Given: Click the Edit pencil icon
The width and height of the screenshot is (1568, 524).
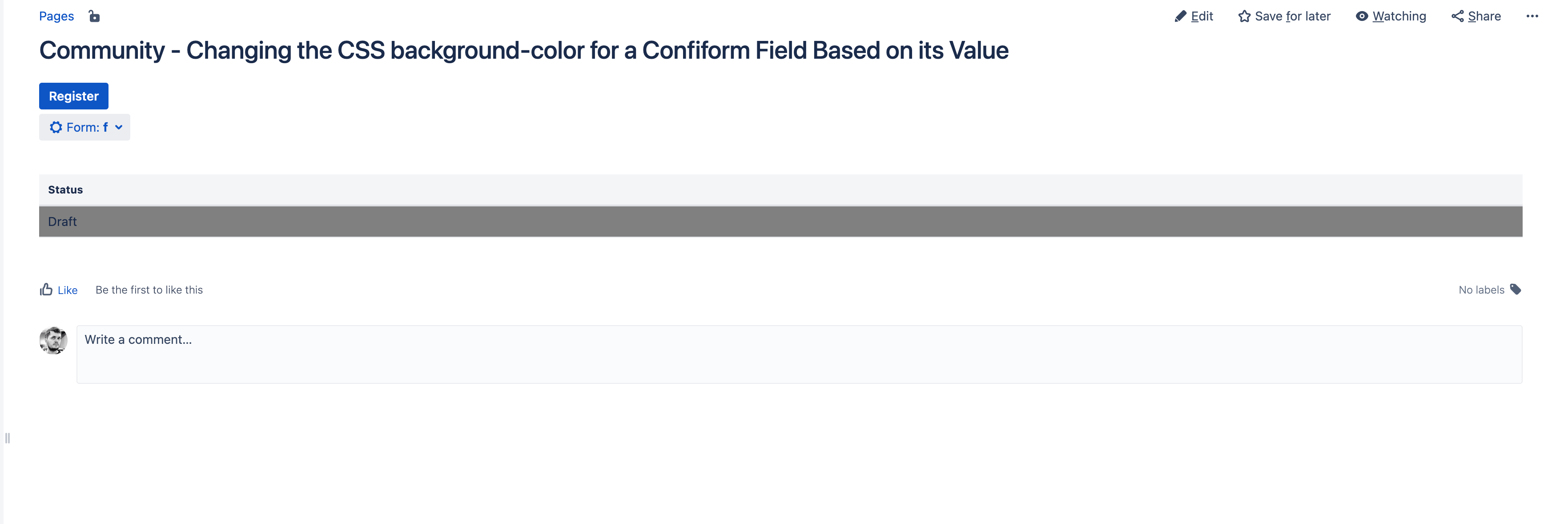Looking at the screenshot, I should point(1181,16).
